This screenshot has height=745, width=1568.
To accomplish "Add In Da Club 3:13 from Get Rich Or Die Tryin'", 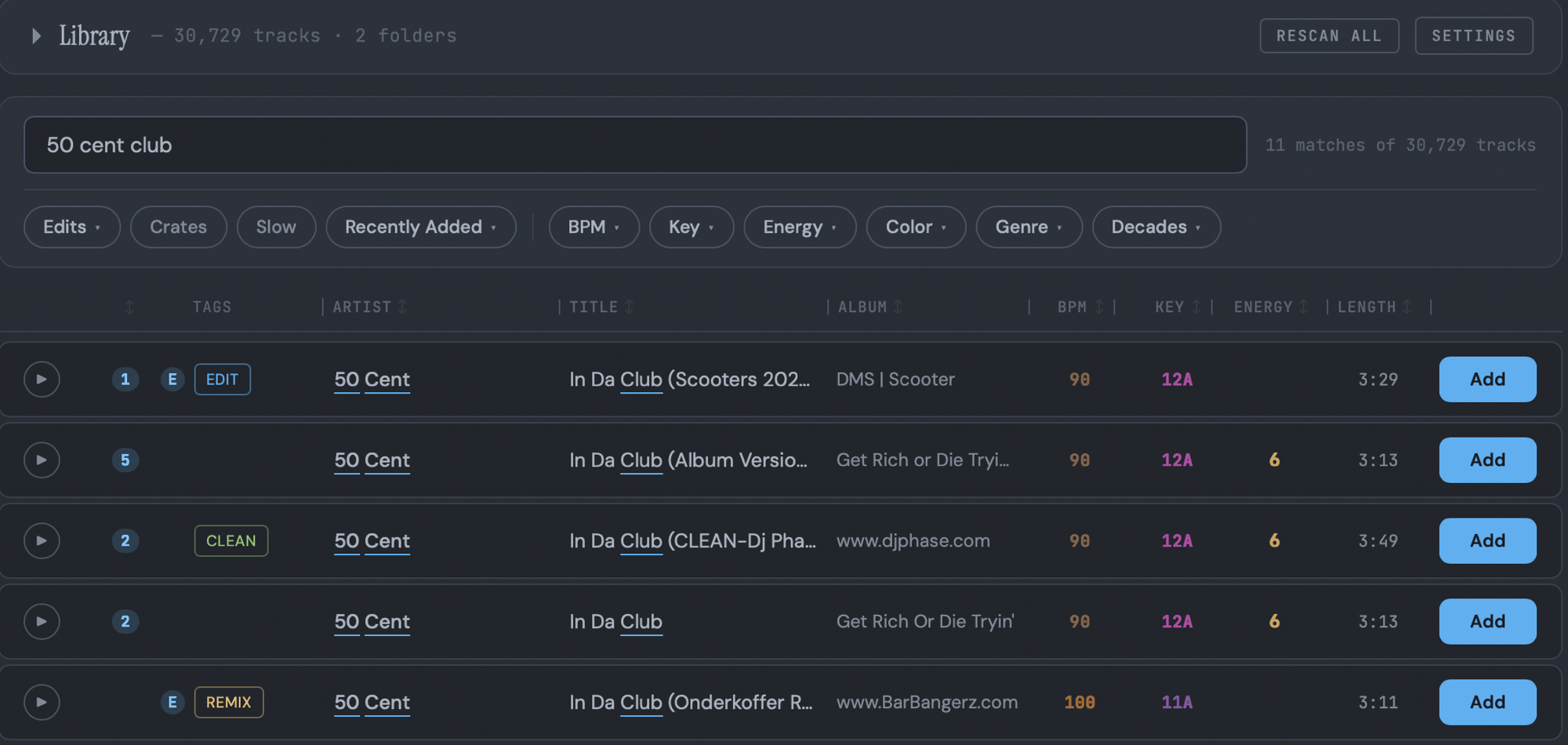I will [1487, 622].
